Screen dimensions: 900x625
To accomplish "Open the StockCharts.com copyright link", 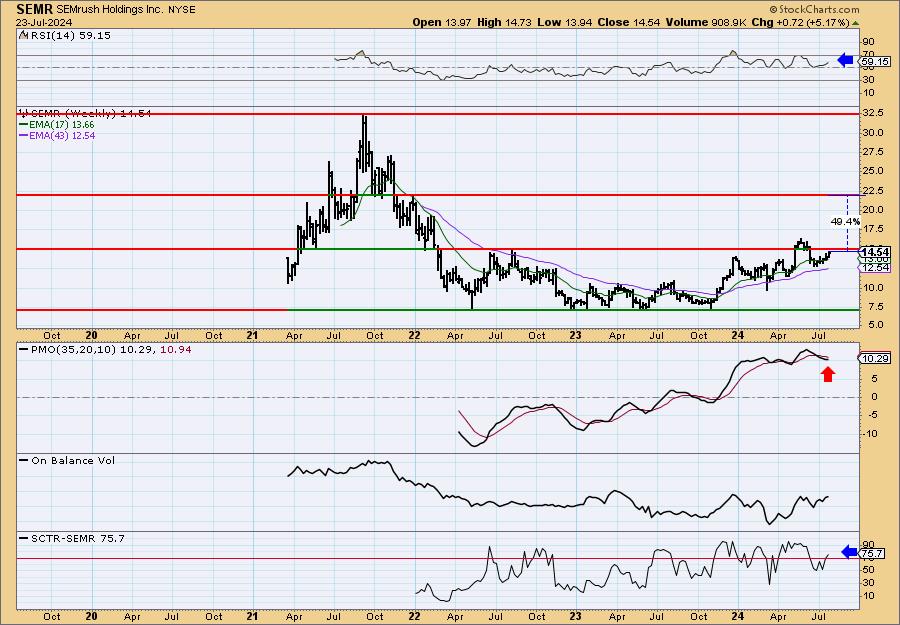I will [814, 9].
